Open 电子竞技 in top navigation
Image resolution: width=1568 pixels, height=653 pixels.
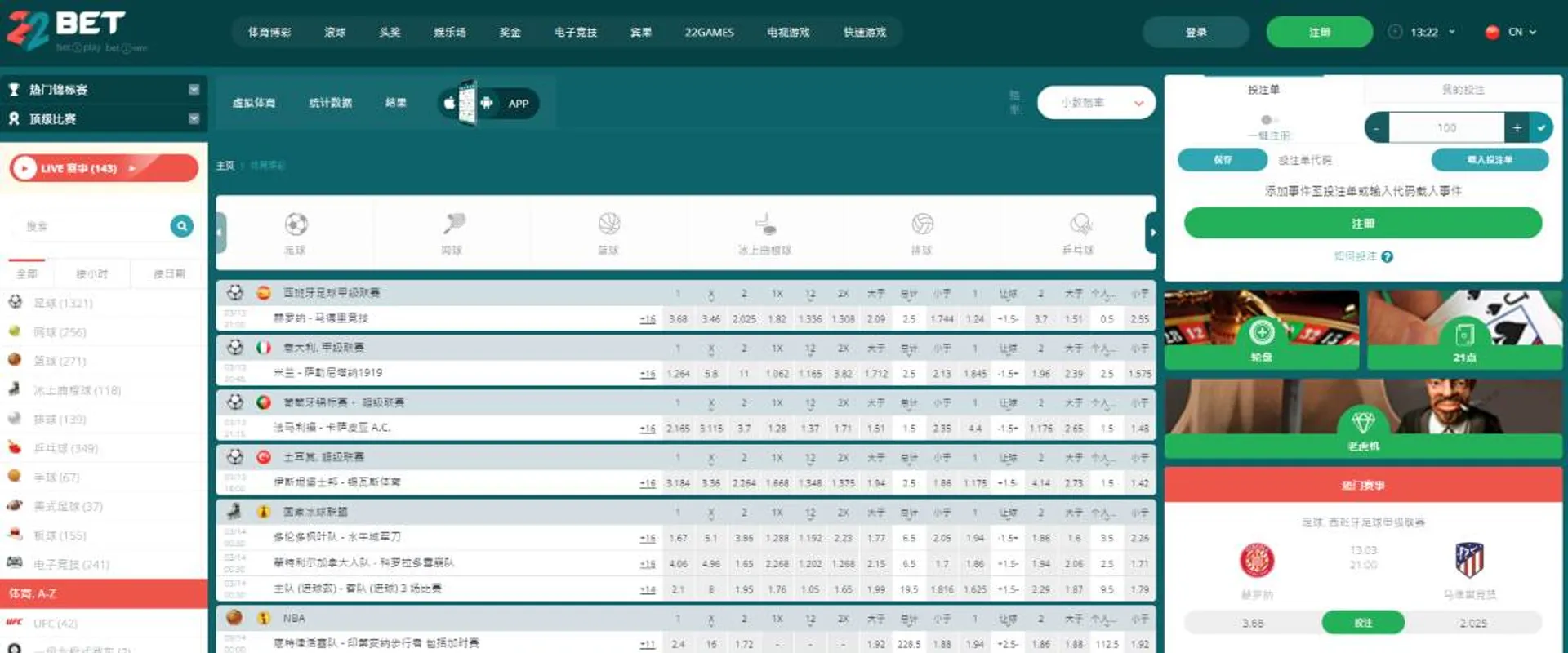point(576,32)
